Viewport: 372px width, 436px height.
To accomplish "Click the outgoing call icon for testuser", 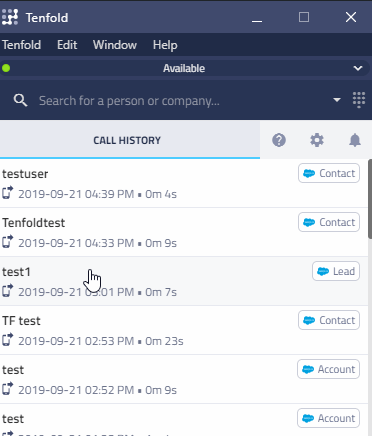I will point(8,193).
